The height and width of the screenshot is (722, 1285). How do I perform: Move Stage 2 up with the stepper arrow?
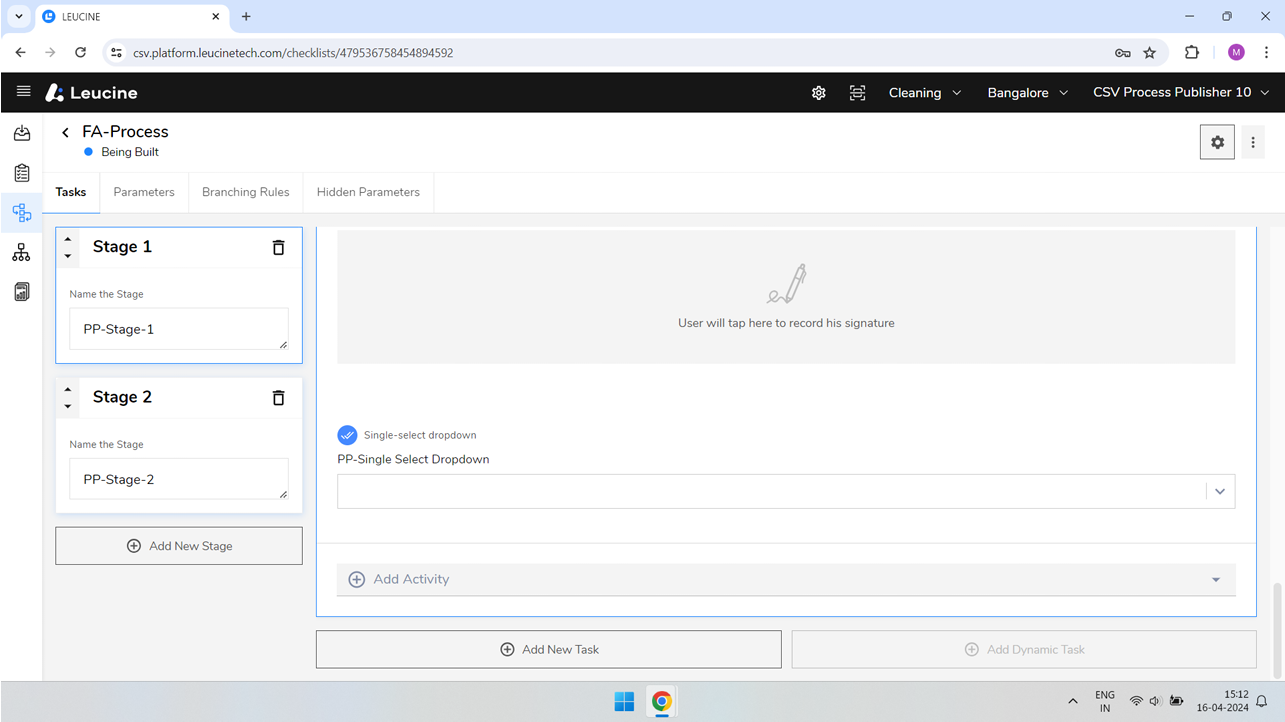(67, 390)
